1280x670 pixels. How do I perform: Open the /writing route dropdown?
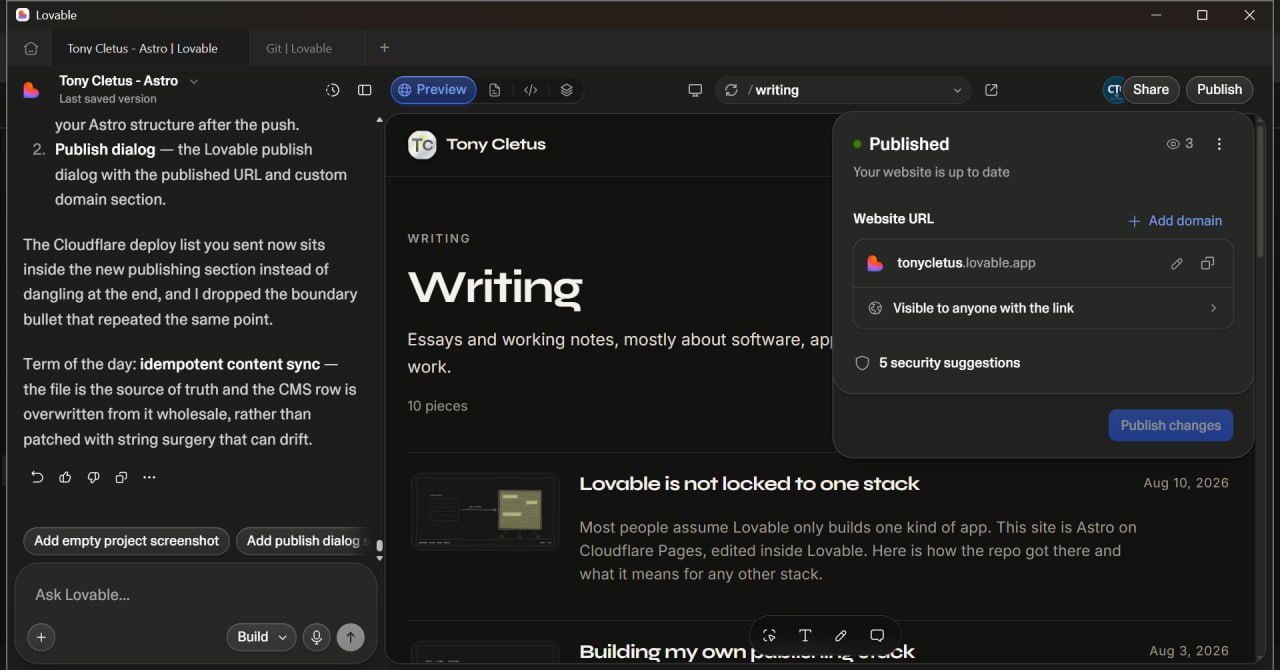click(957, 90)
